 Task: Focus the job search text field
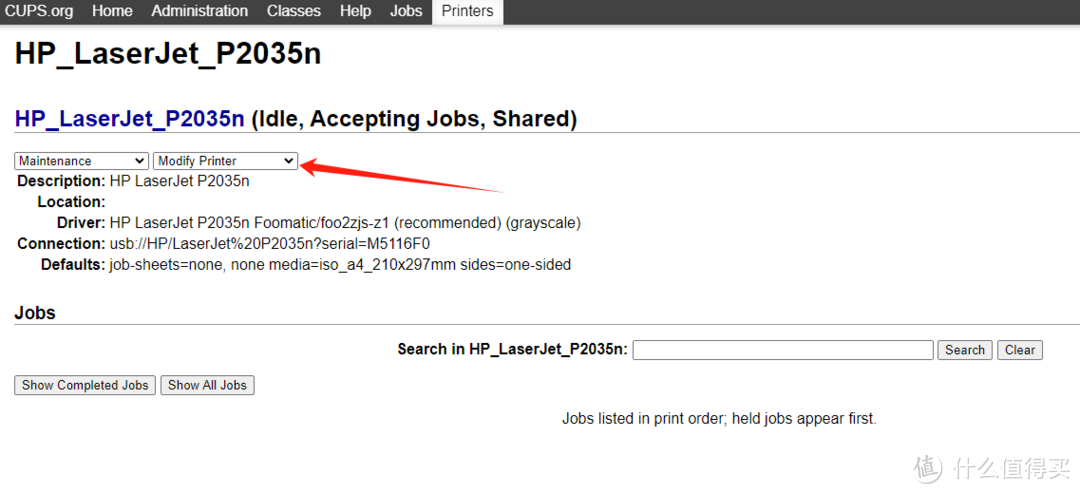pyautogui.click(x=782, y=350)
